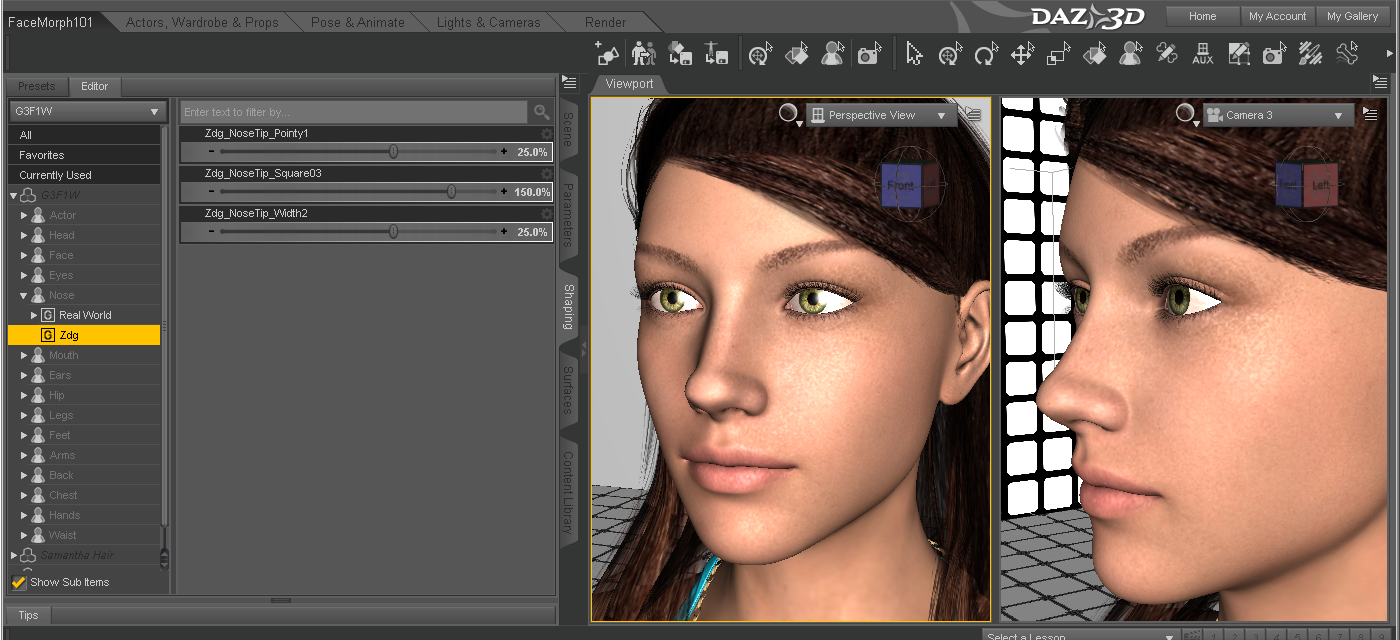Open the Content Library side tab
1400x640 pixels.
pyautogui.click(x=568, y=491)
